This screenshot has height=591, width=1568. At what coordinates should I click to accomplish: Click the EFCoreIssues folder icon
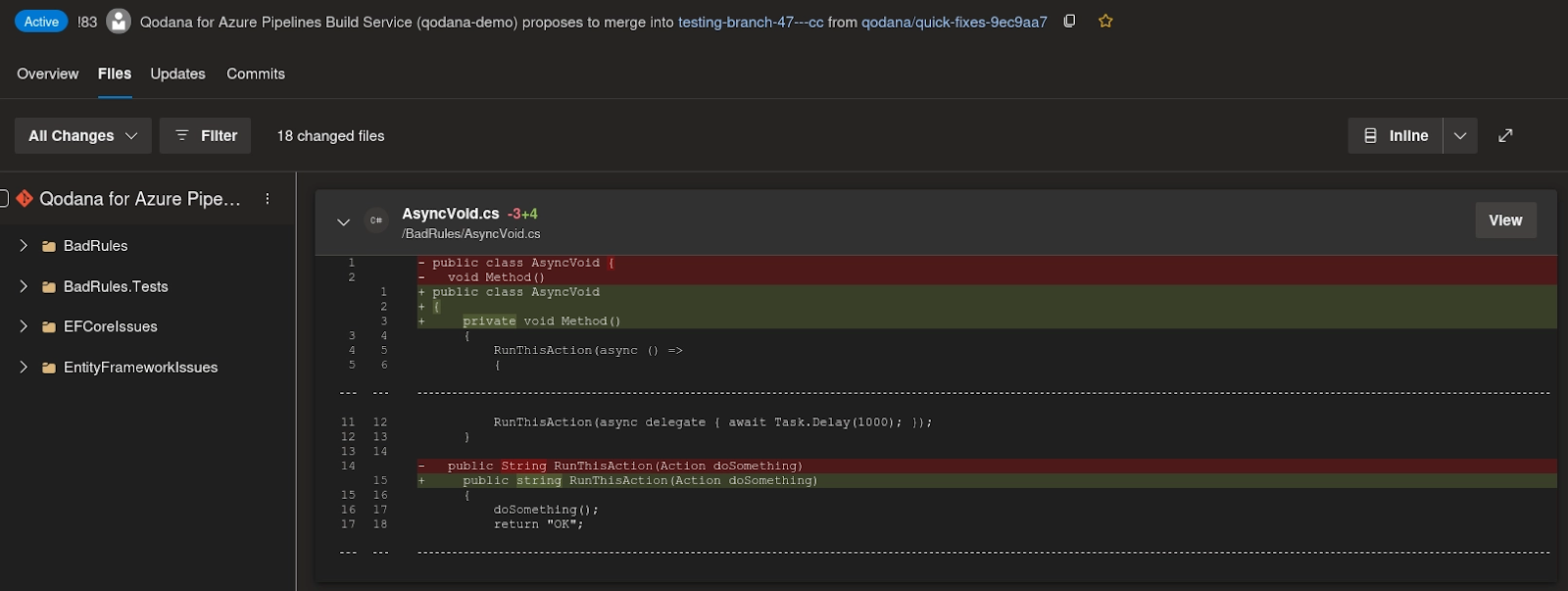(x=49, y=327)
